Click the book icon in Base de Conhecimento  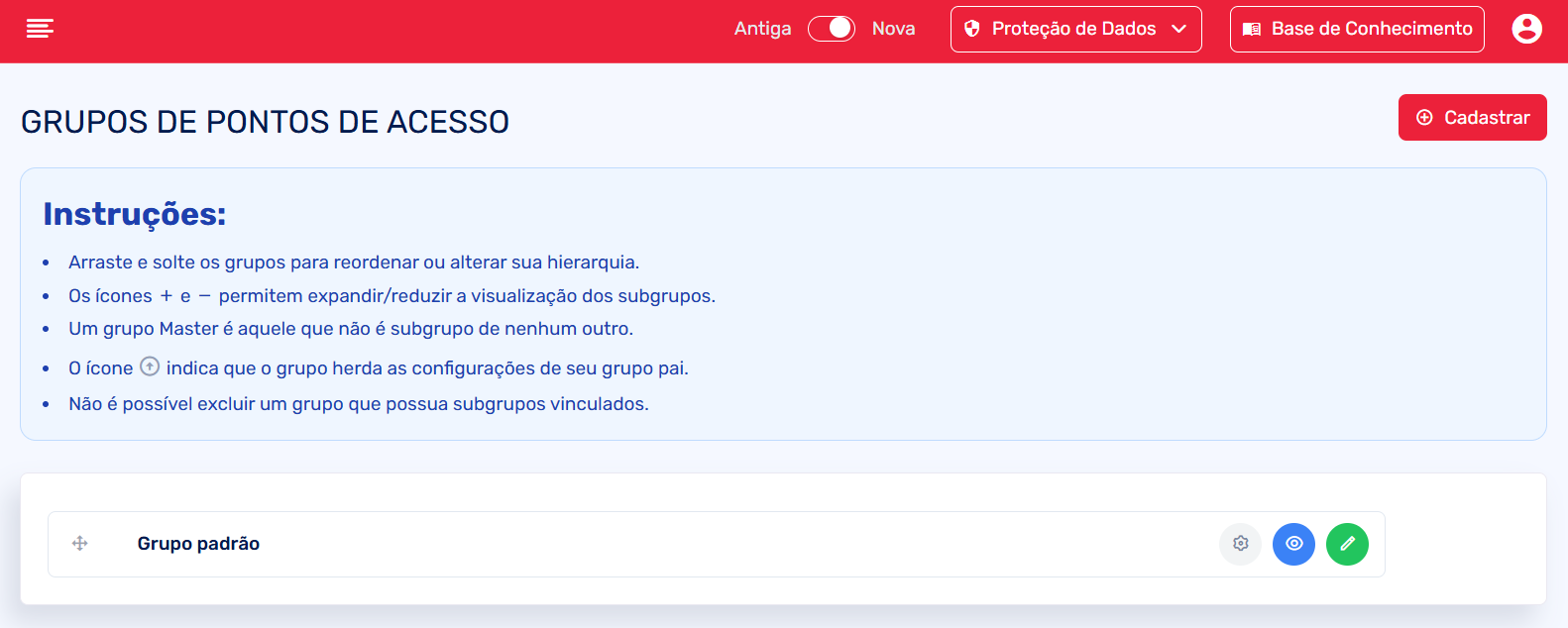click(x=1252, y=30)
